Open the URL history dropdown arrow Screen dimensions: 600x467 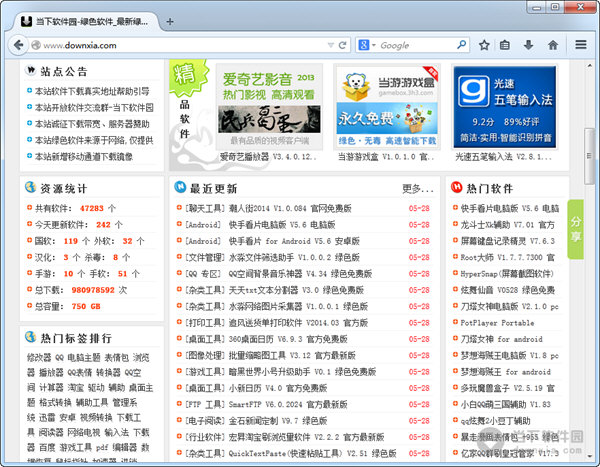point(331,45)
